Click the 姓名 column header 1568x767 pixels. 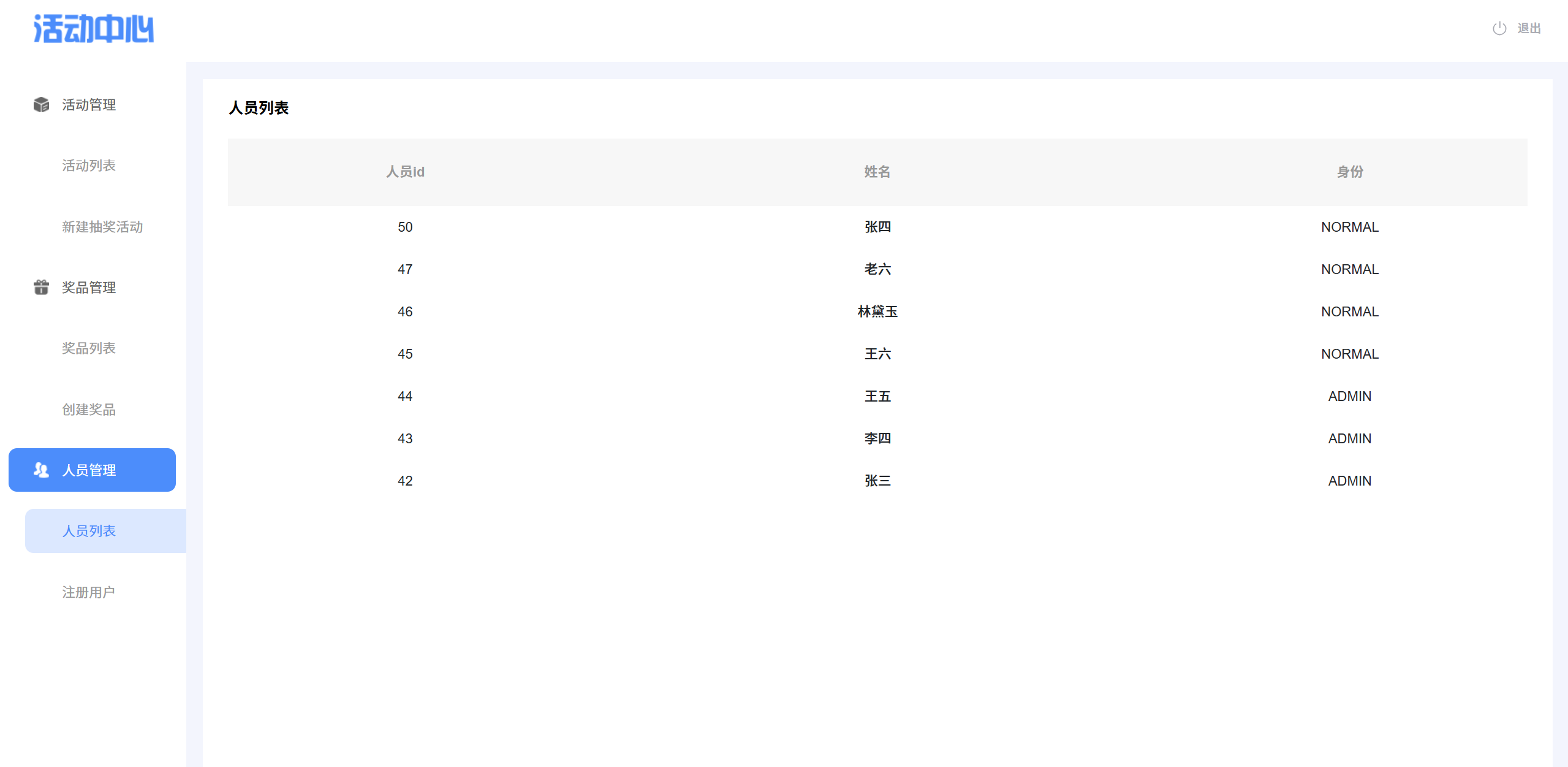(x=877, y=172)
